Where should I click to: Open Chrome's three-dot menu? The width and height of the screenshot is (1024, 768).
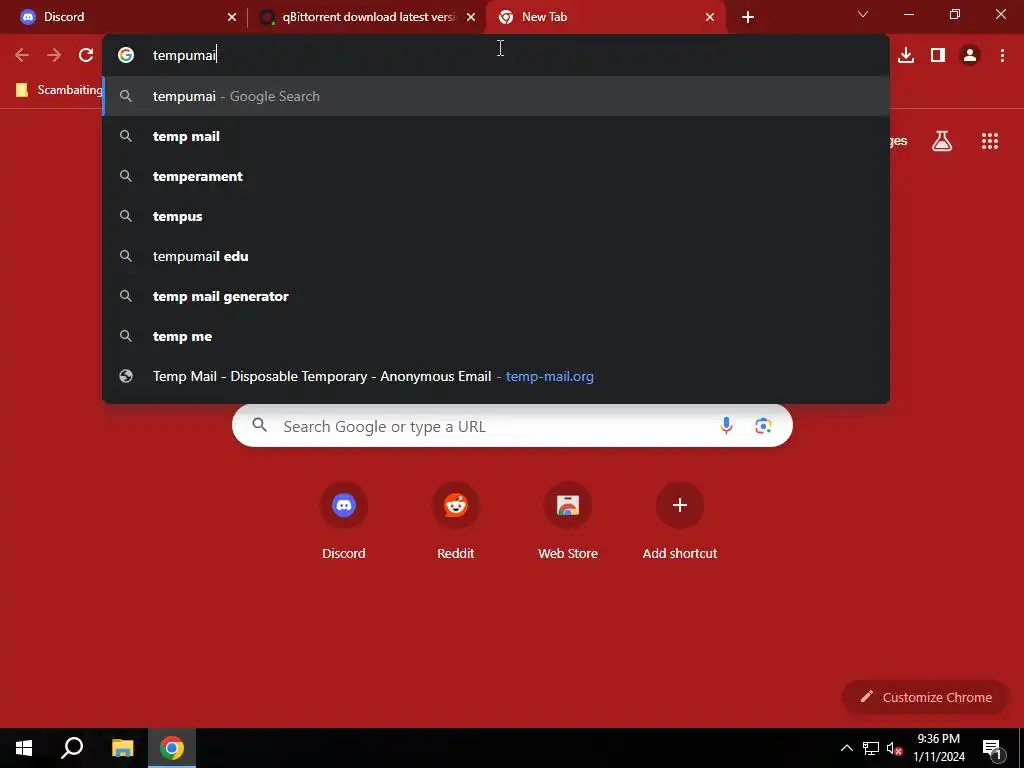tap(1002, 56)
